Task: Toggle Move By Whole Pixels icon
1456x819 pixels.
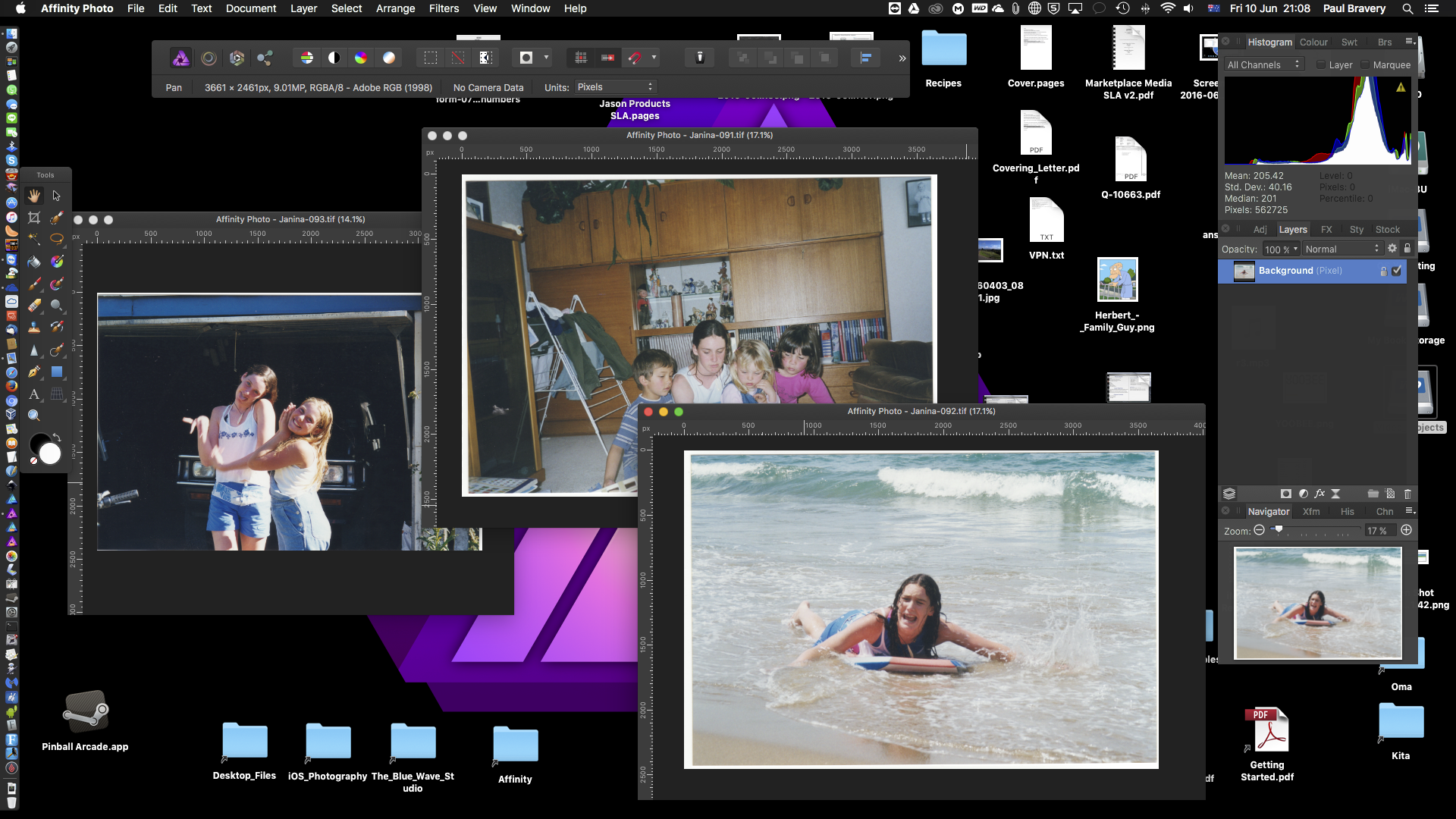Action: pyautogui.click(x=607, y=58)
